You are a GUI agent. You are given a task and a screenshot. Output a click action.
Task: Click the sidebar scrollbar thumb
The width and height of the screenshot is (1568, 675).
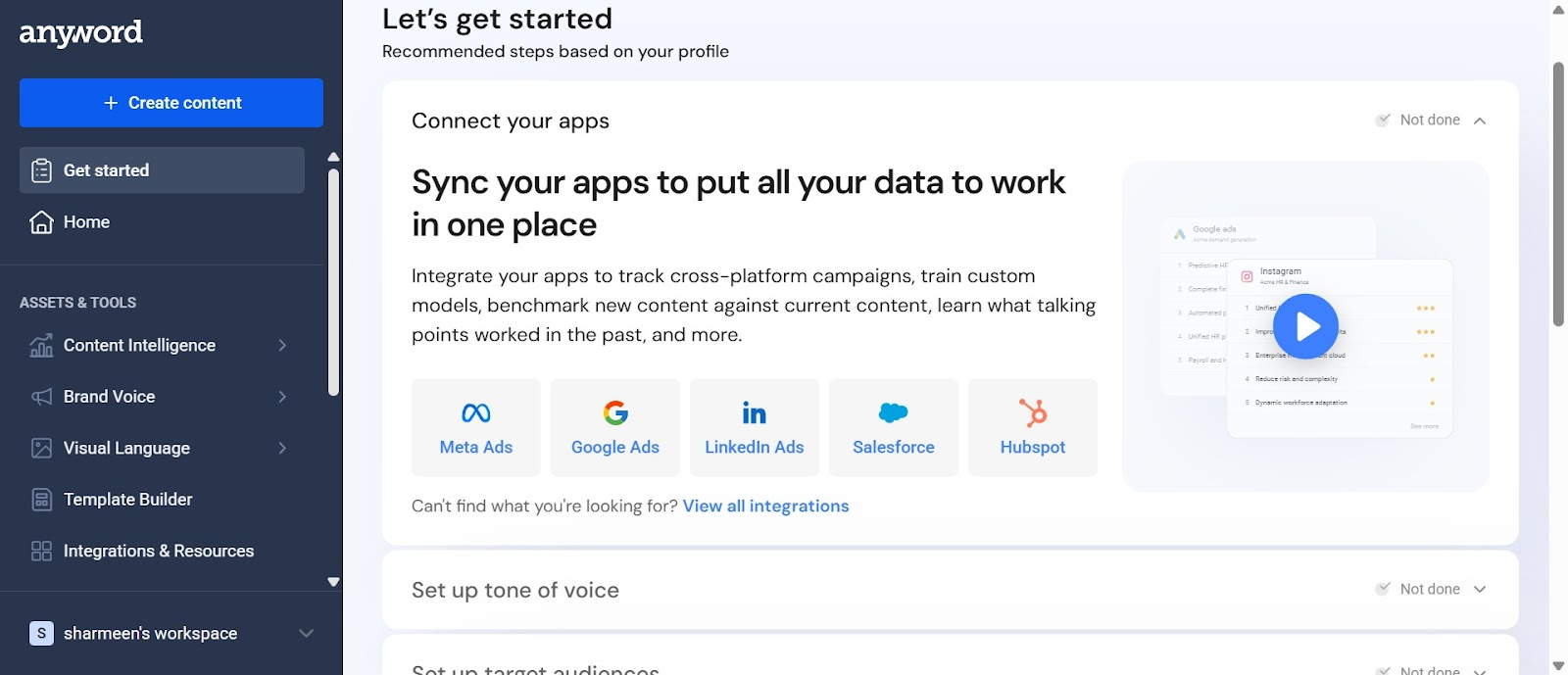pos(333,282)
